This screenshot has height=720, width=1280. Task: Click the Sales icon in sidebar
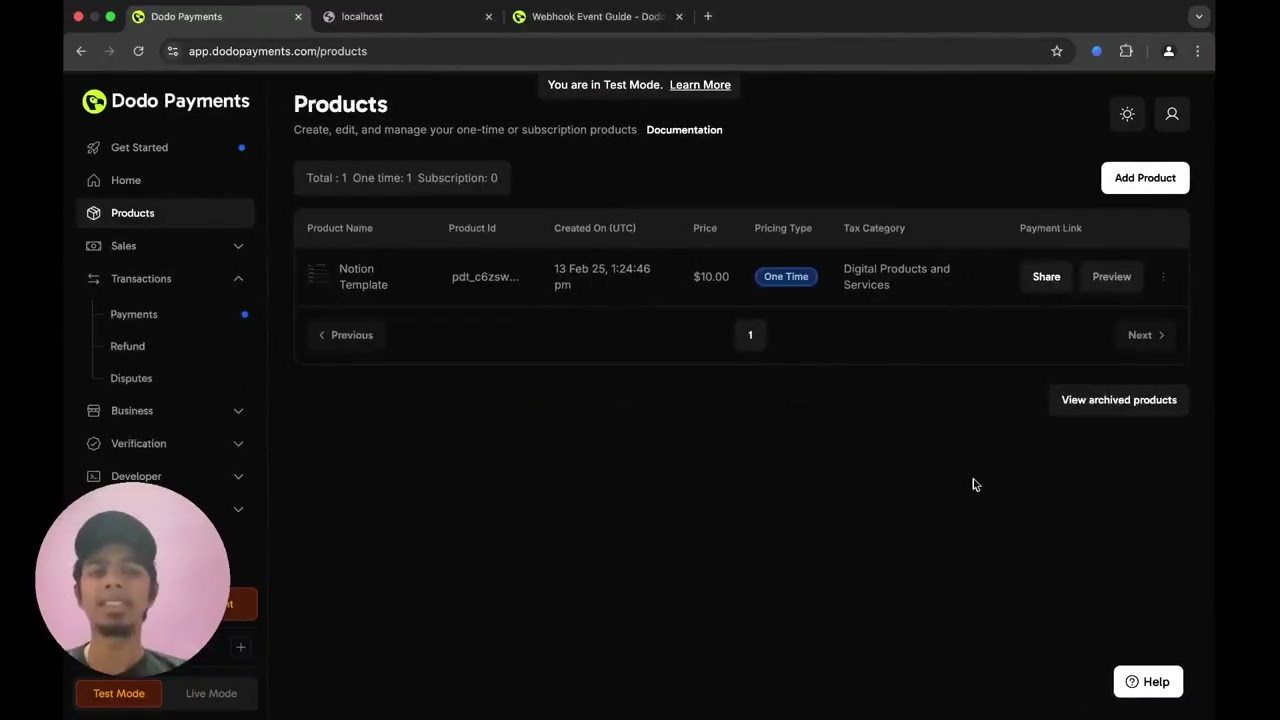coord(93,246)
